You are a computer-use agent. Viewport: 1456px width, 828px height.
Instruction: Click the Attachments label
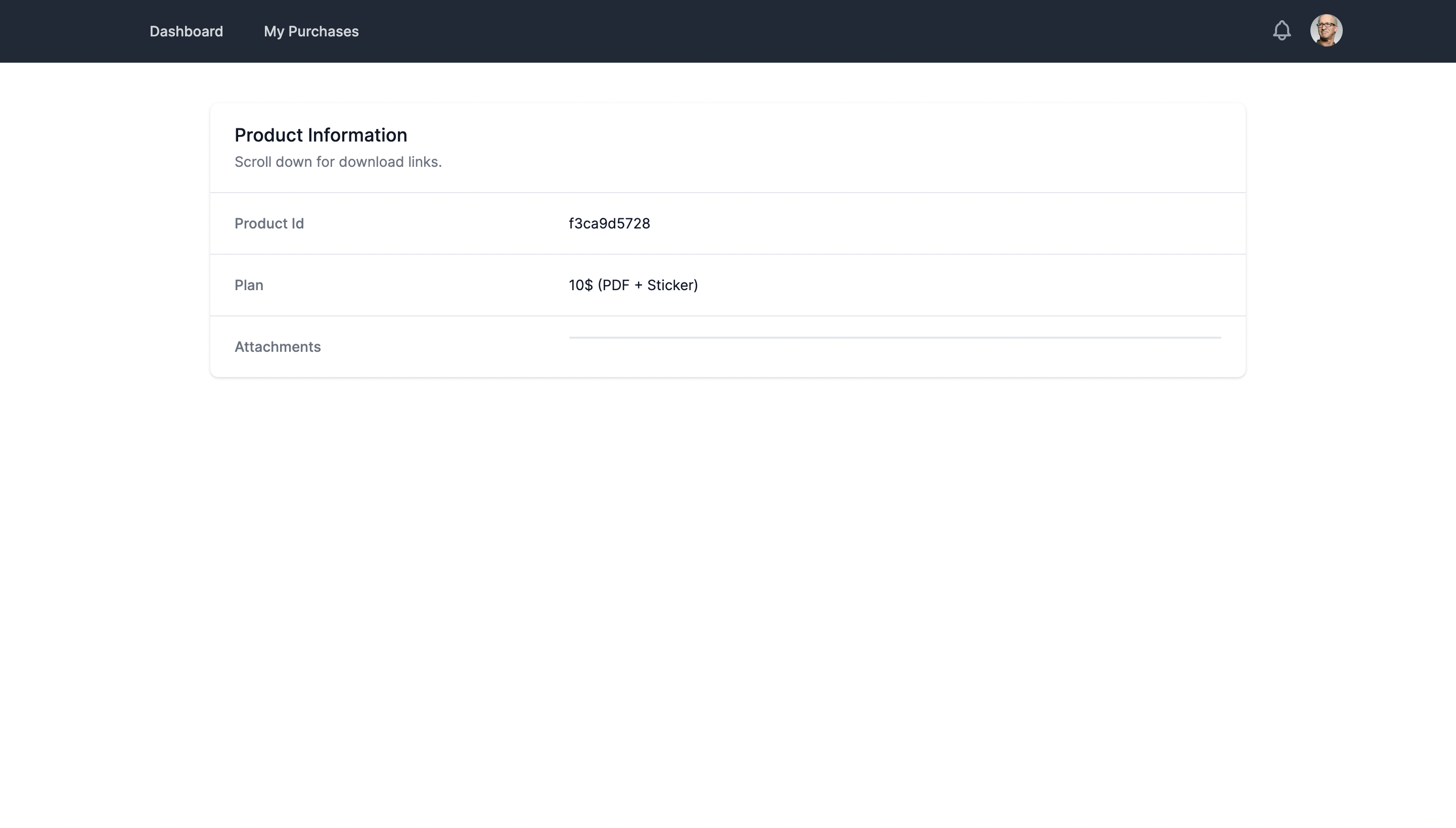[278, 347]
